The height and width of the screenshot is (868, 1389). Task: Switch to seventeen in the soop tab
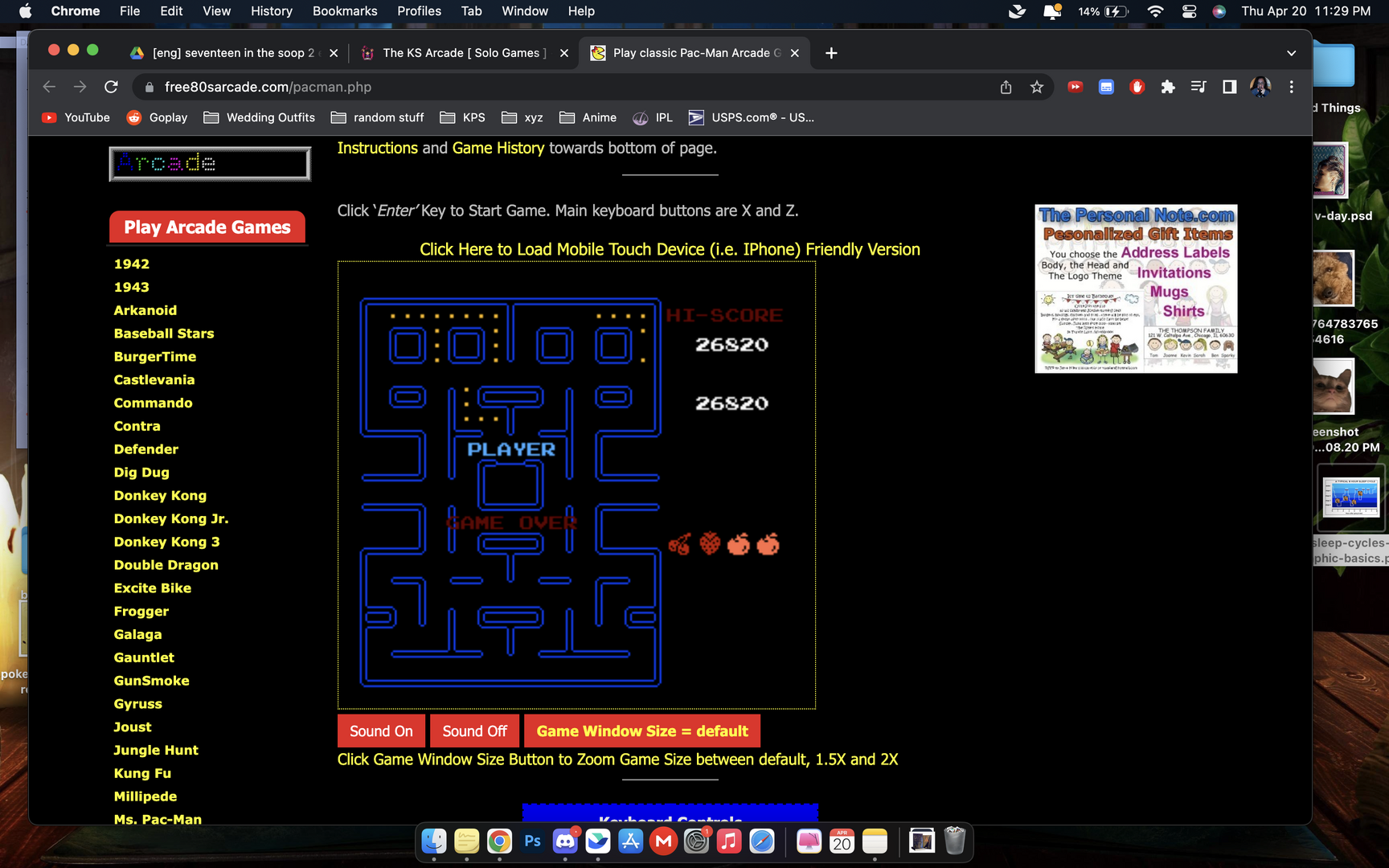click(x=233, y=53)
